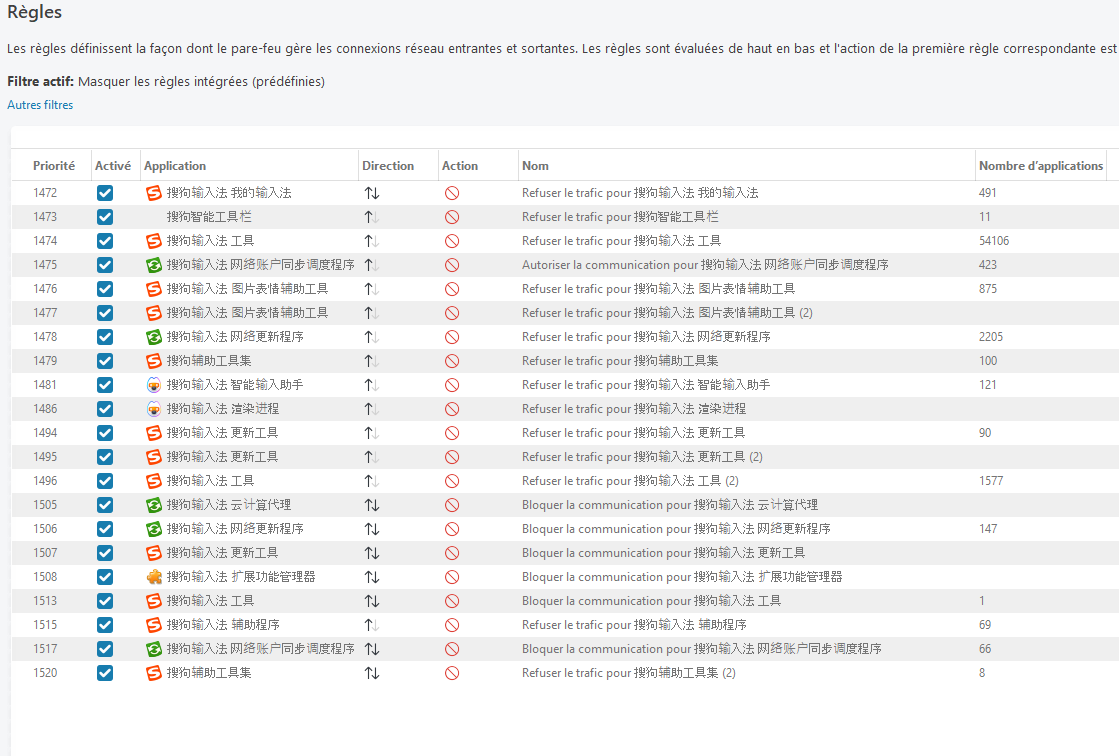
Task: Sort by Nombre d'applications column header
Action: 1040,166
